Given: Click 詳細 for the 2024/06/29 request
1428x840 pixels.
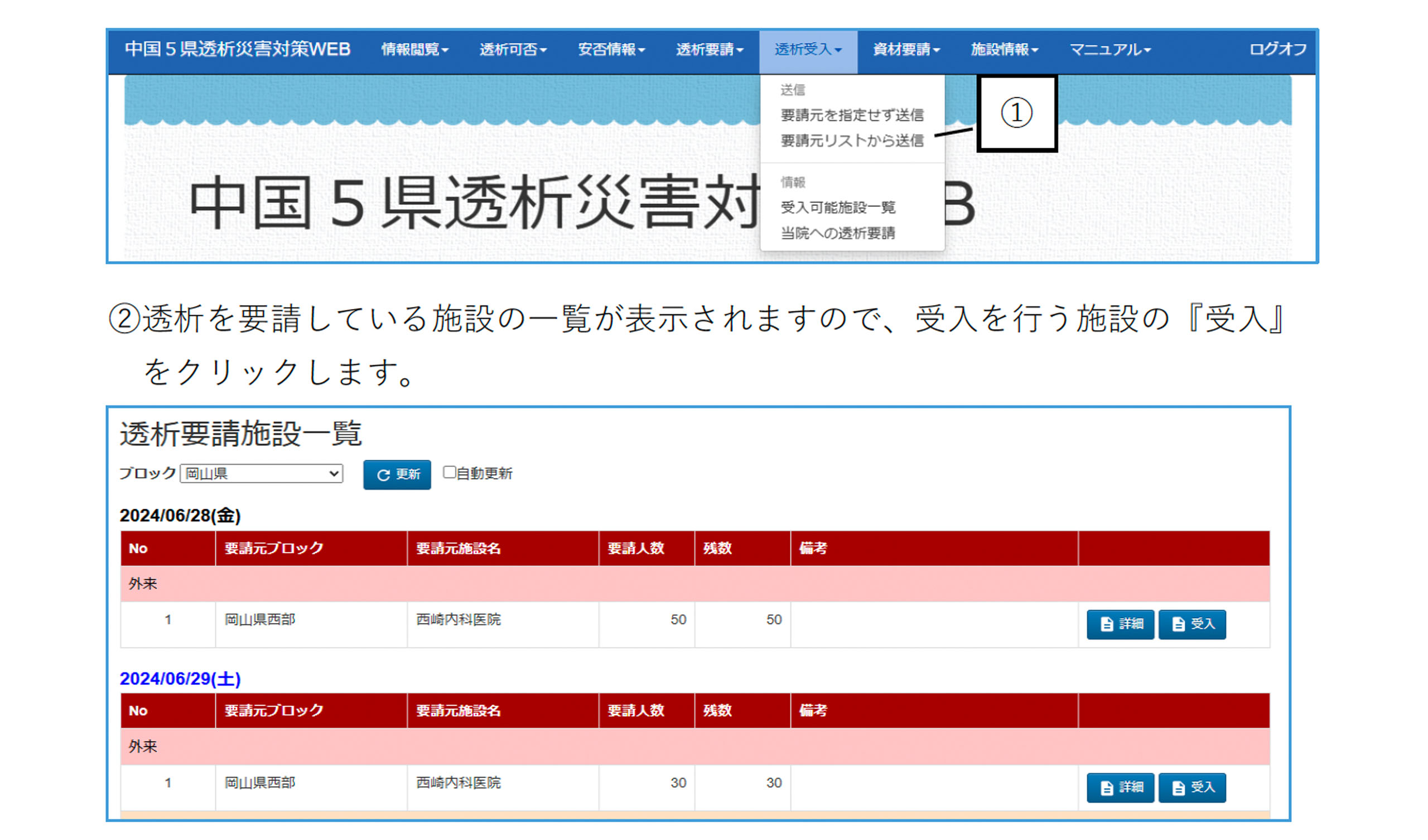Looking at the screenshot, I should (x=1120, y=787).
